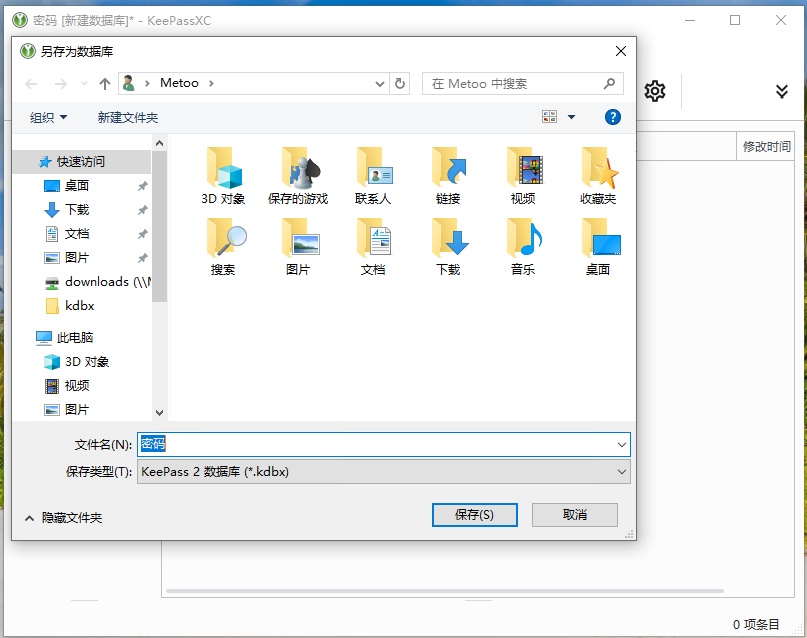Expand the KeePassXC toolbar double chevron
The width and height of the screenshot is (807, 638).
[x=781, y=91]
